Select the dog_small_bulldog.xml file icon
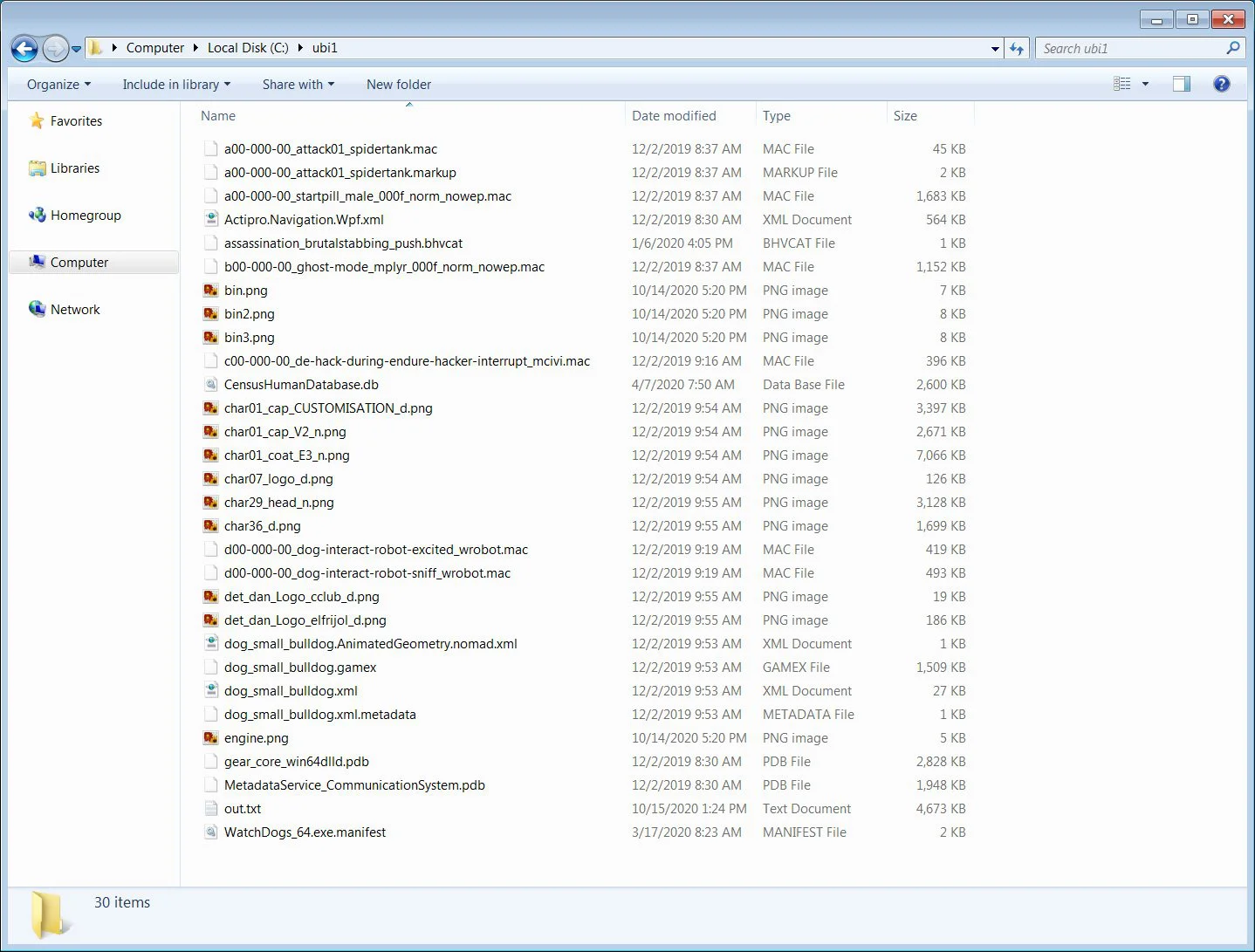This screenshot has height=952, width=1255. [x=210, y=691]
